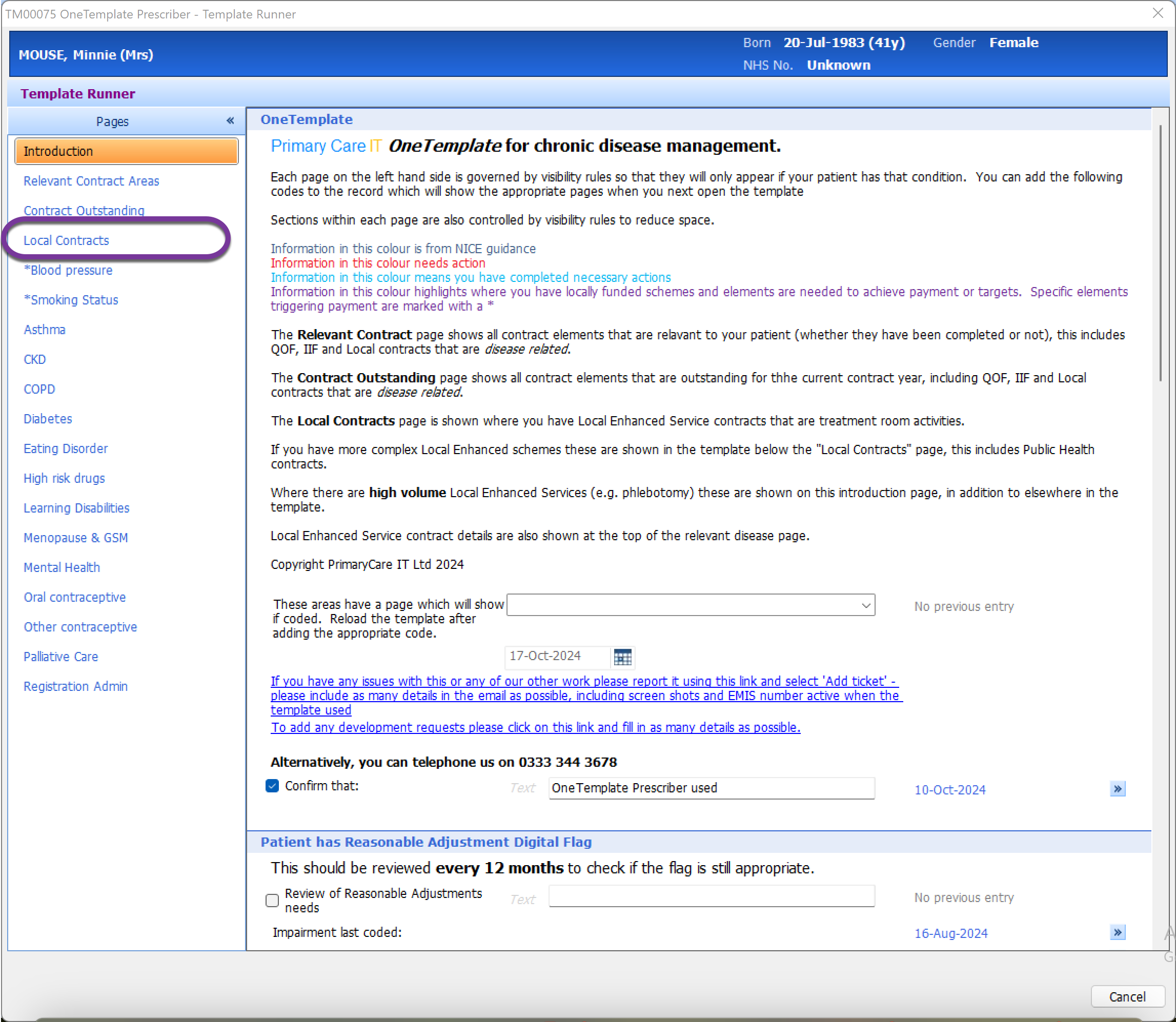Untick the 'Confirm that:' checkbox
1176x1022 pixels.
272,786
